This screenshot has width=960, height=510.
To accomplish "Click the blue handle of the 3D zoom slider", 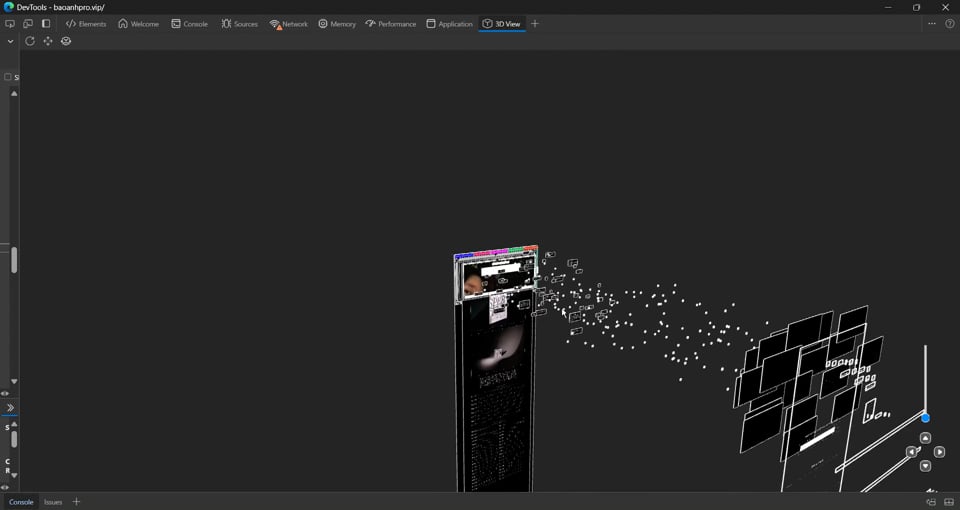I will 926,418.
